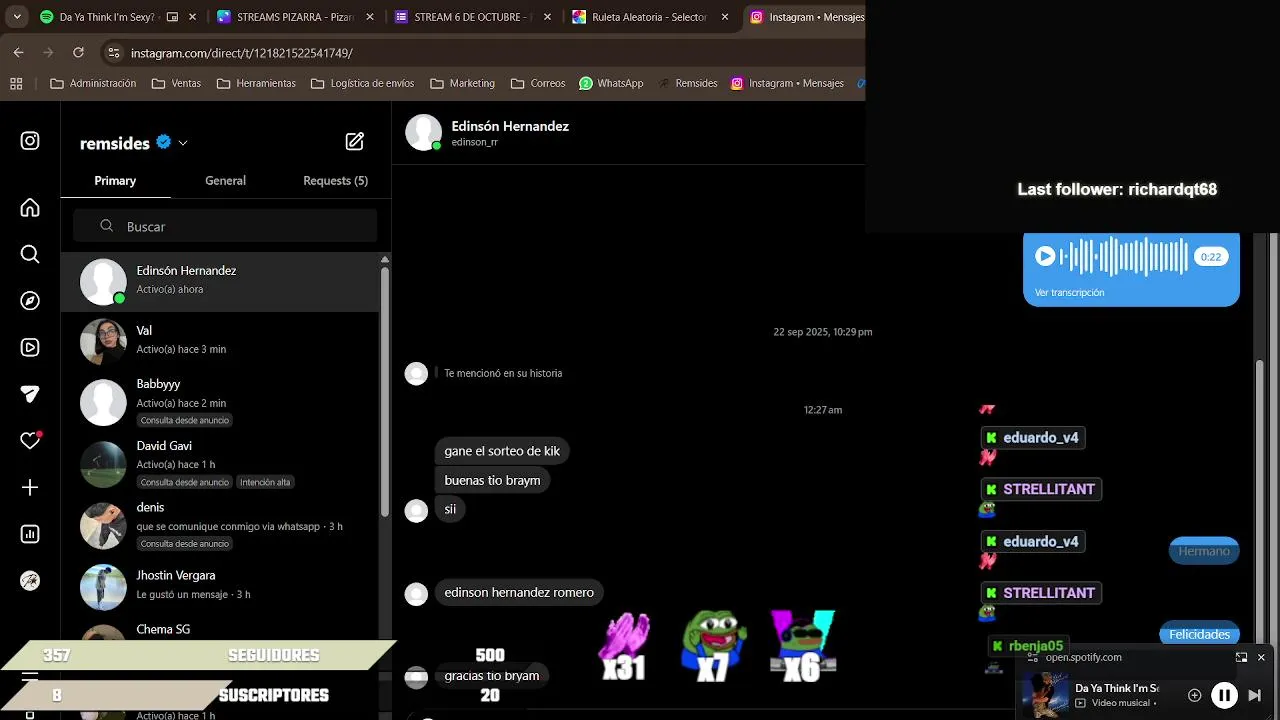Go back using browser back arrow
Viewport: 1280px width, 720px height.
point(18,53)
